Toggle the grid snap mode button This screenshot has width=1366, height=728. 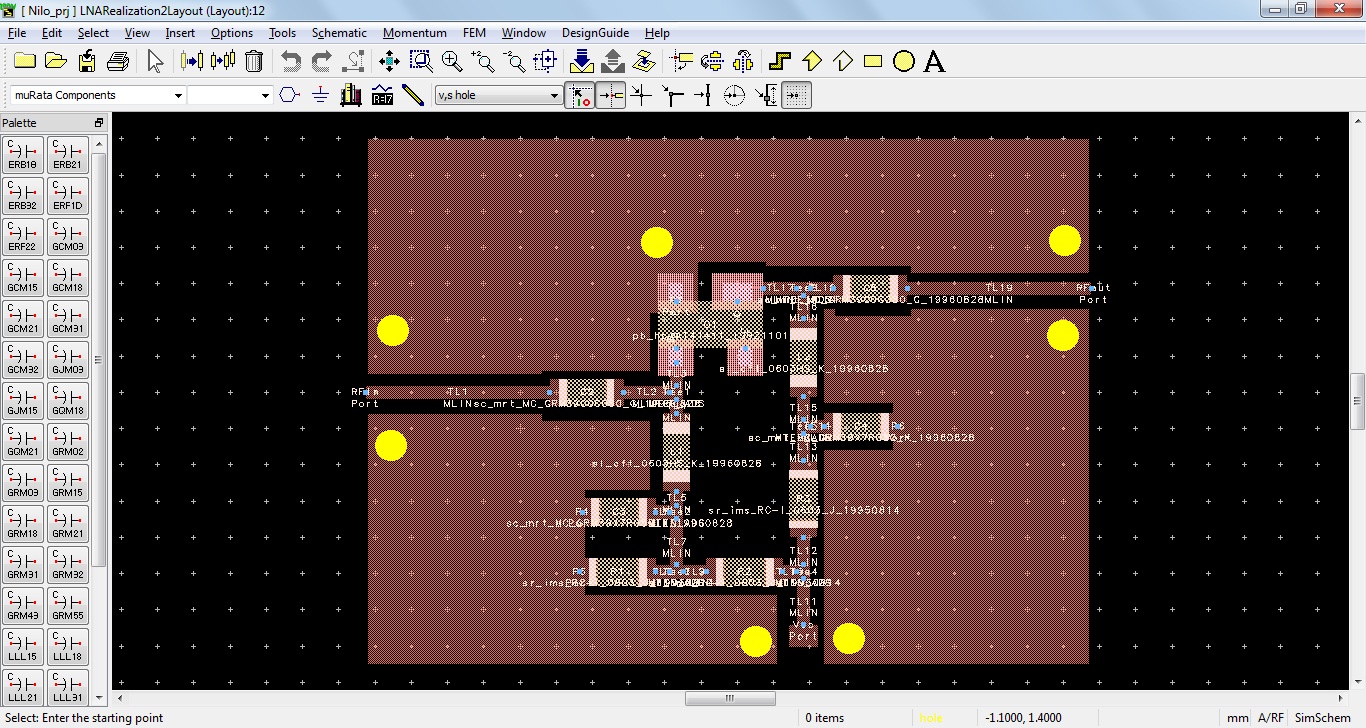click(x=796, y=95)
